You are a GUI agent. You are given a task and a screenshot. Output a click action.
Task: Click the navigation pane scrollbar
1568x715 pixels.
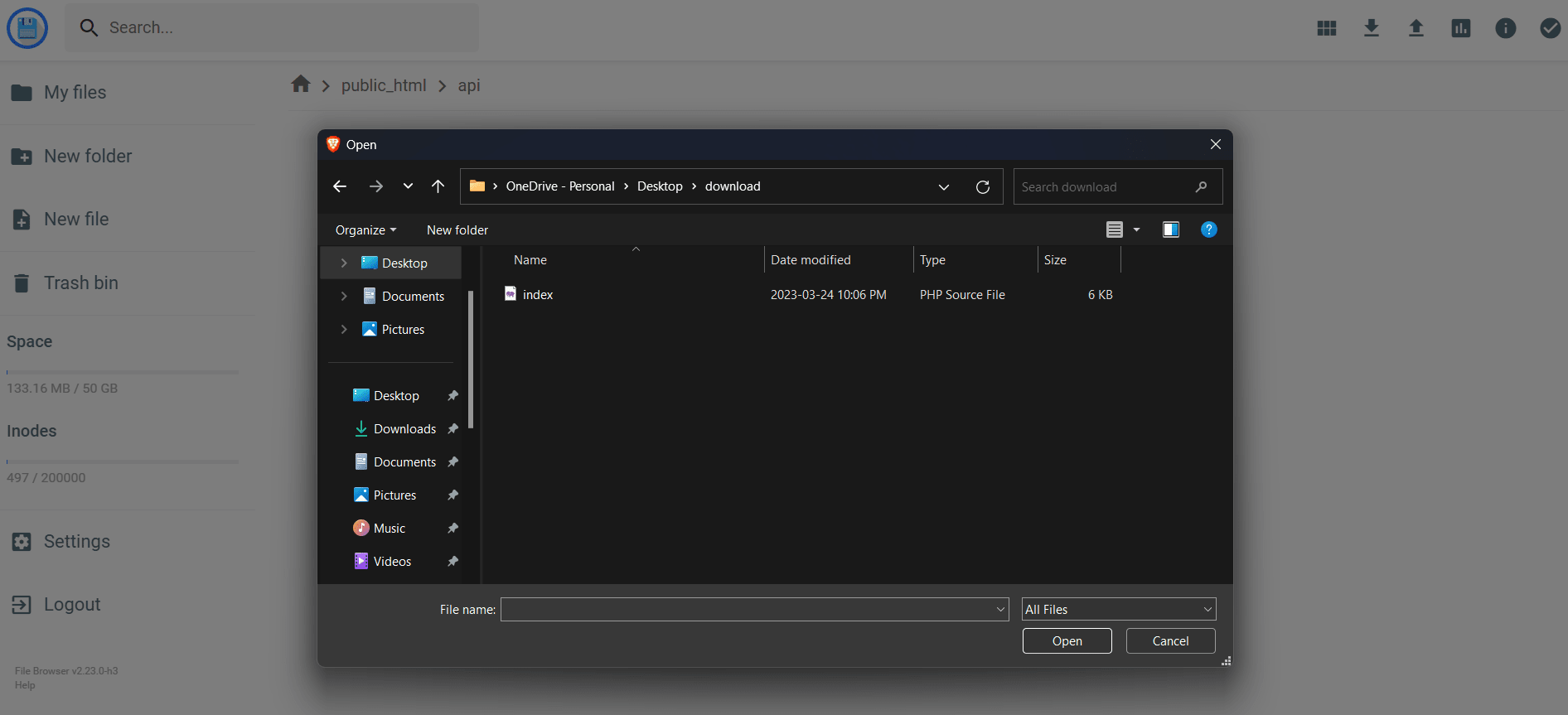tap(471, 360)
